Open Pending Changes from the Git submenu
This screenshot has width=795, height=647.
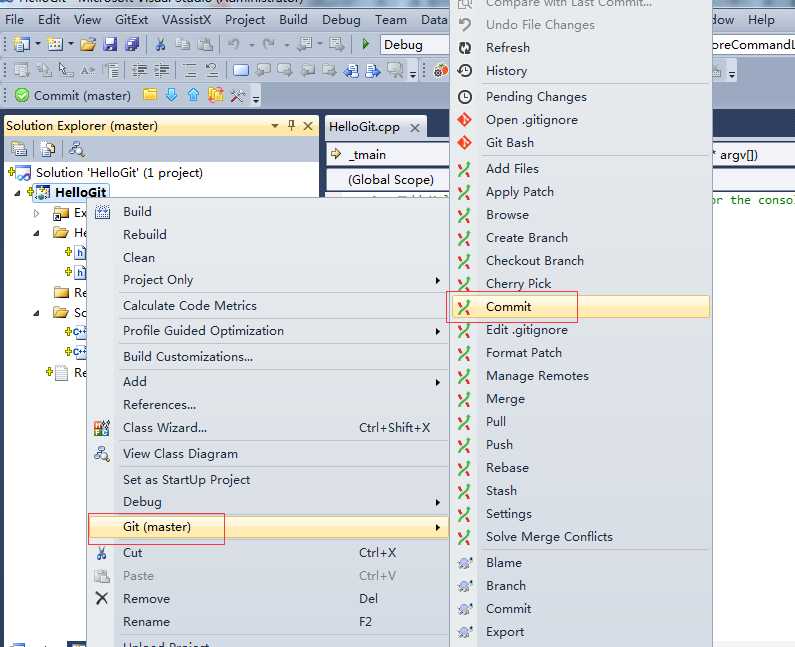pos(581,97)
